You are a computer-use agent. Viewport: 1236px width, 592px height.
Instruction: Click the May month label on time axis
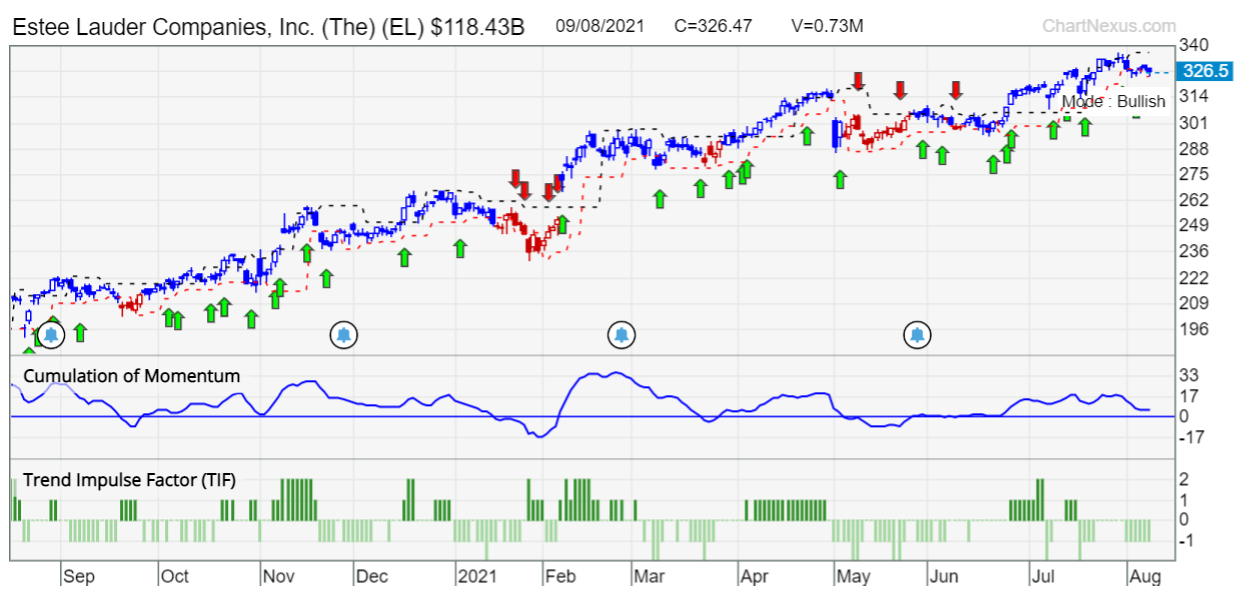(853, 577)
